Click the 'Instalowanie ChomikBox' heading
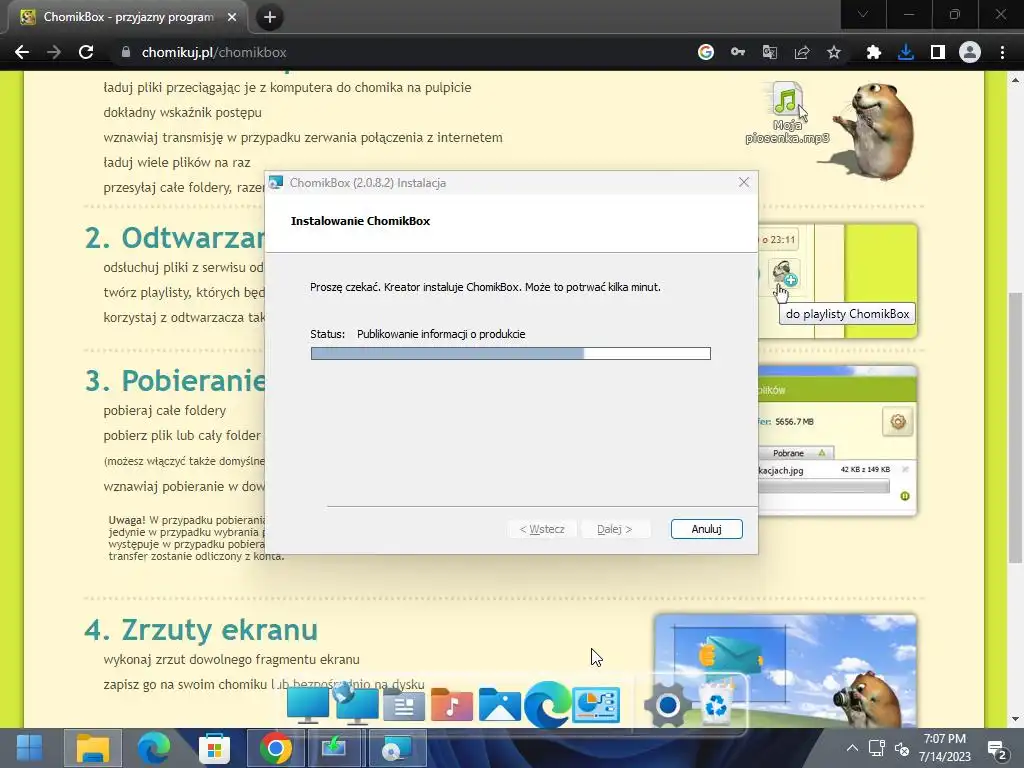 click(360, 221)
